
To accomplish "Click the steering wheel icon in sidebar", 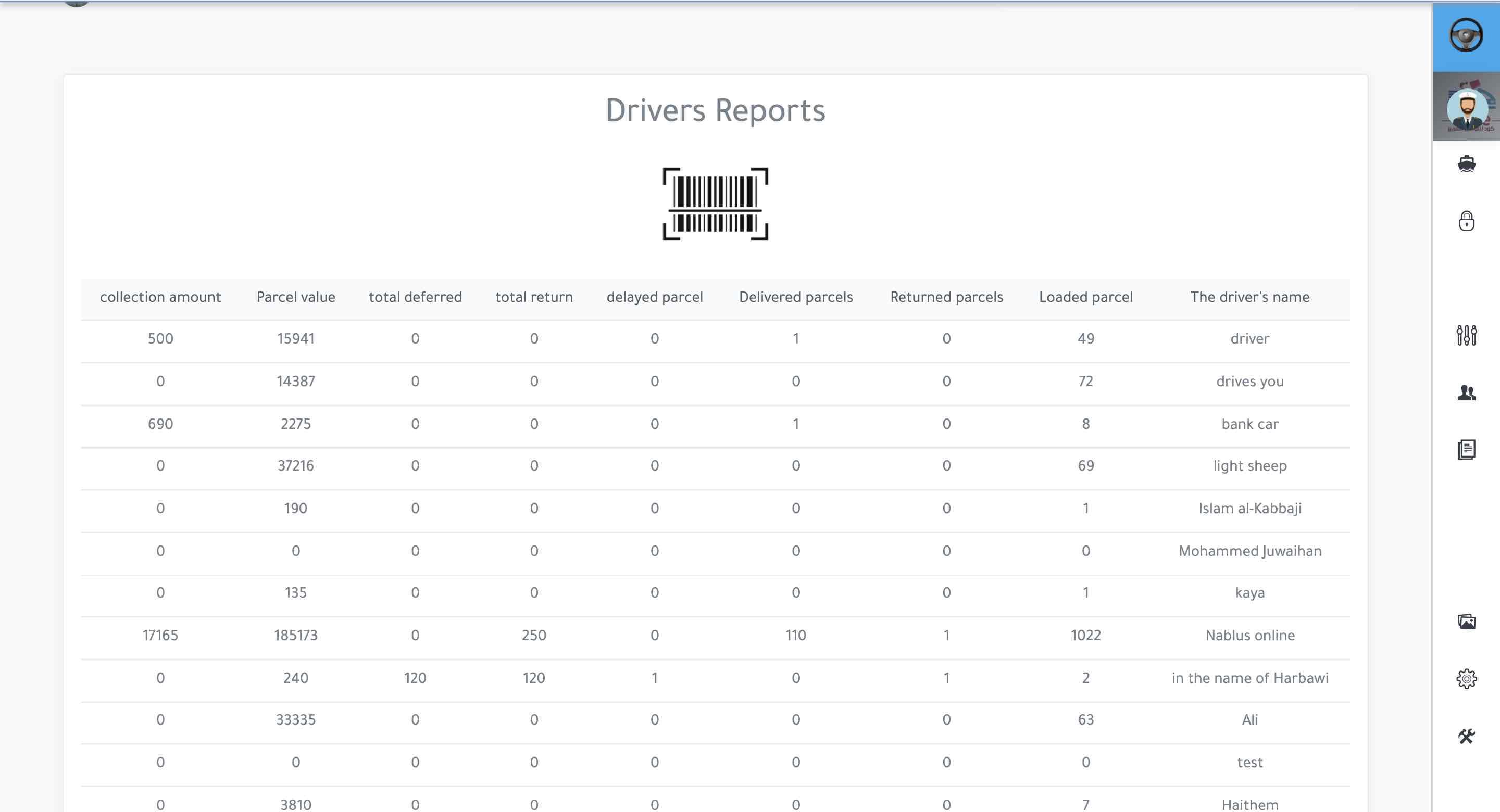I will [x=1466, y=36].
